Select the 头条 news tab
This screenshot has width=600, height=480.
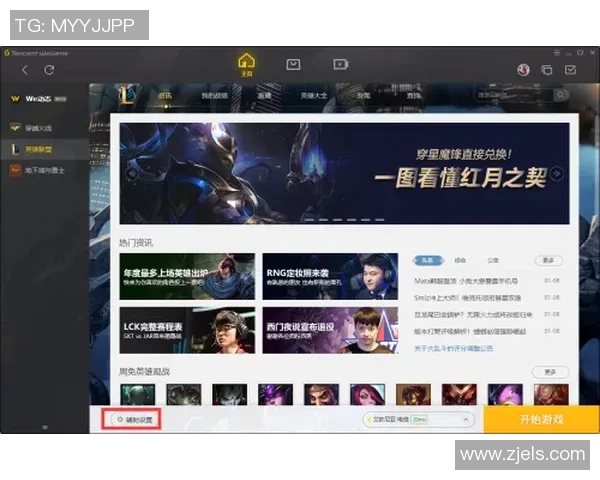pos(428,261)
